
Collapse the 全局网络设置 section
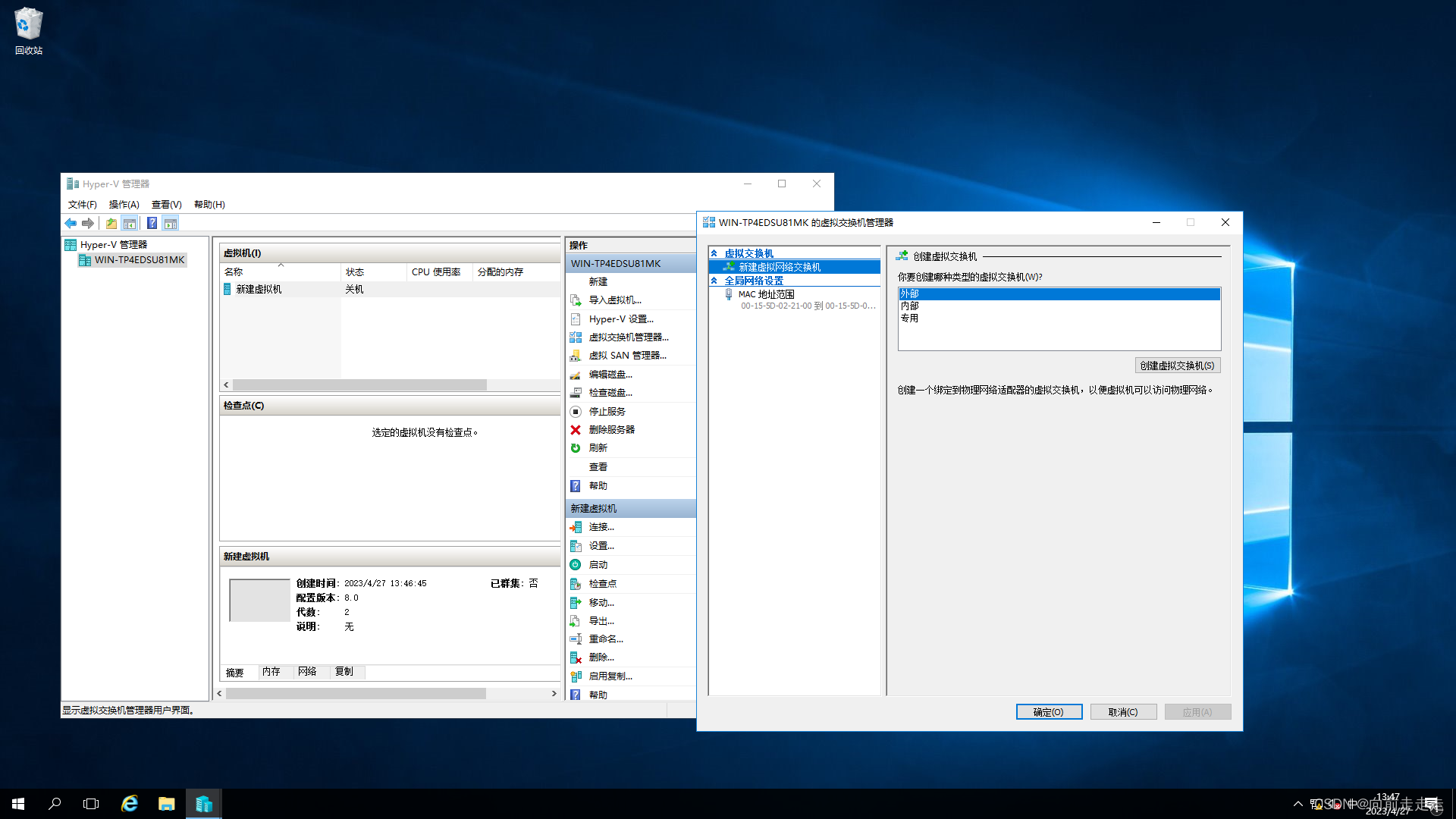(x=714, y=281)
